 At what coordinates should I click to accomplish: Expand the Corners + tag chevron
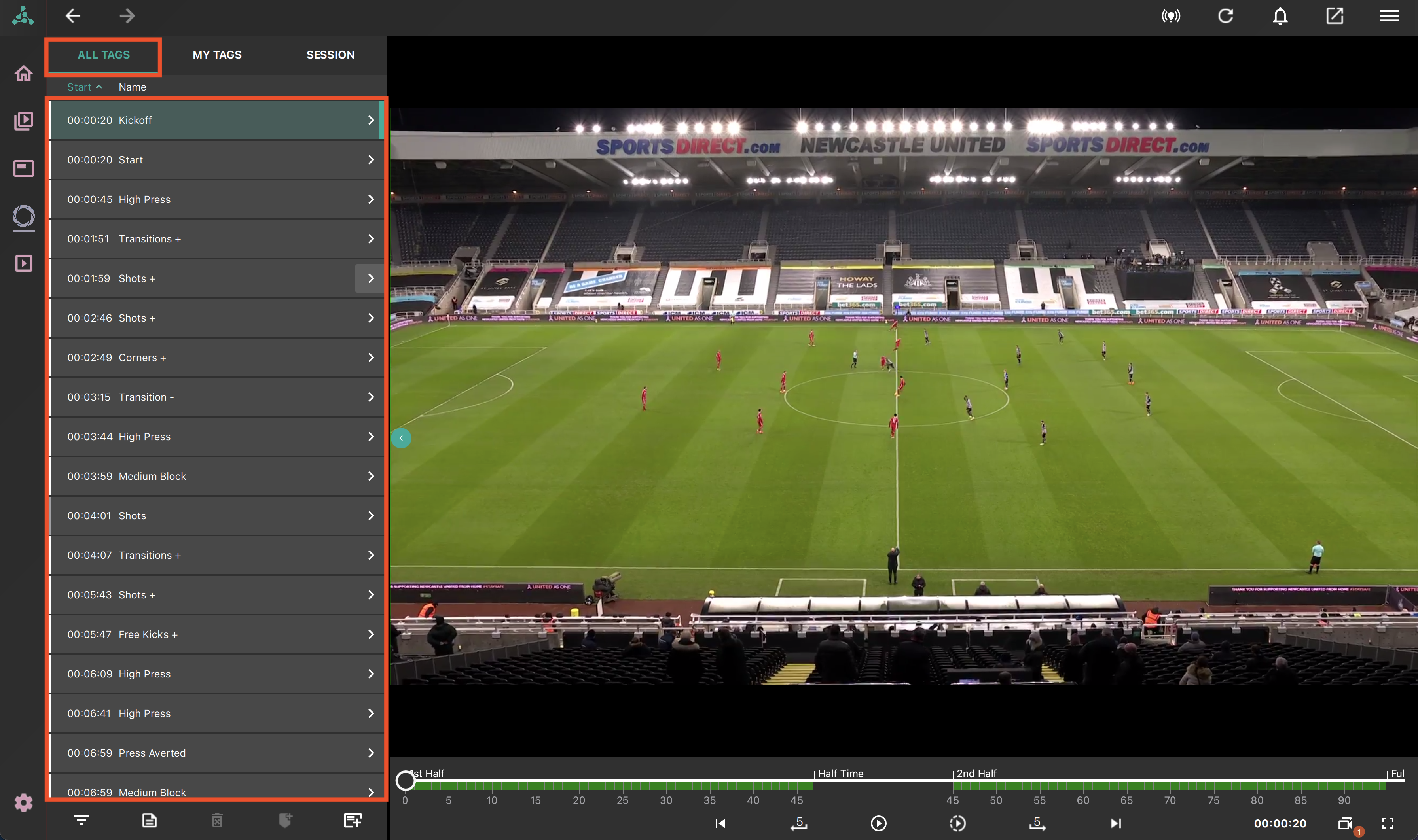tap(371, 358)
